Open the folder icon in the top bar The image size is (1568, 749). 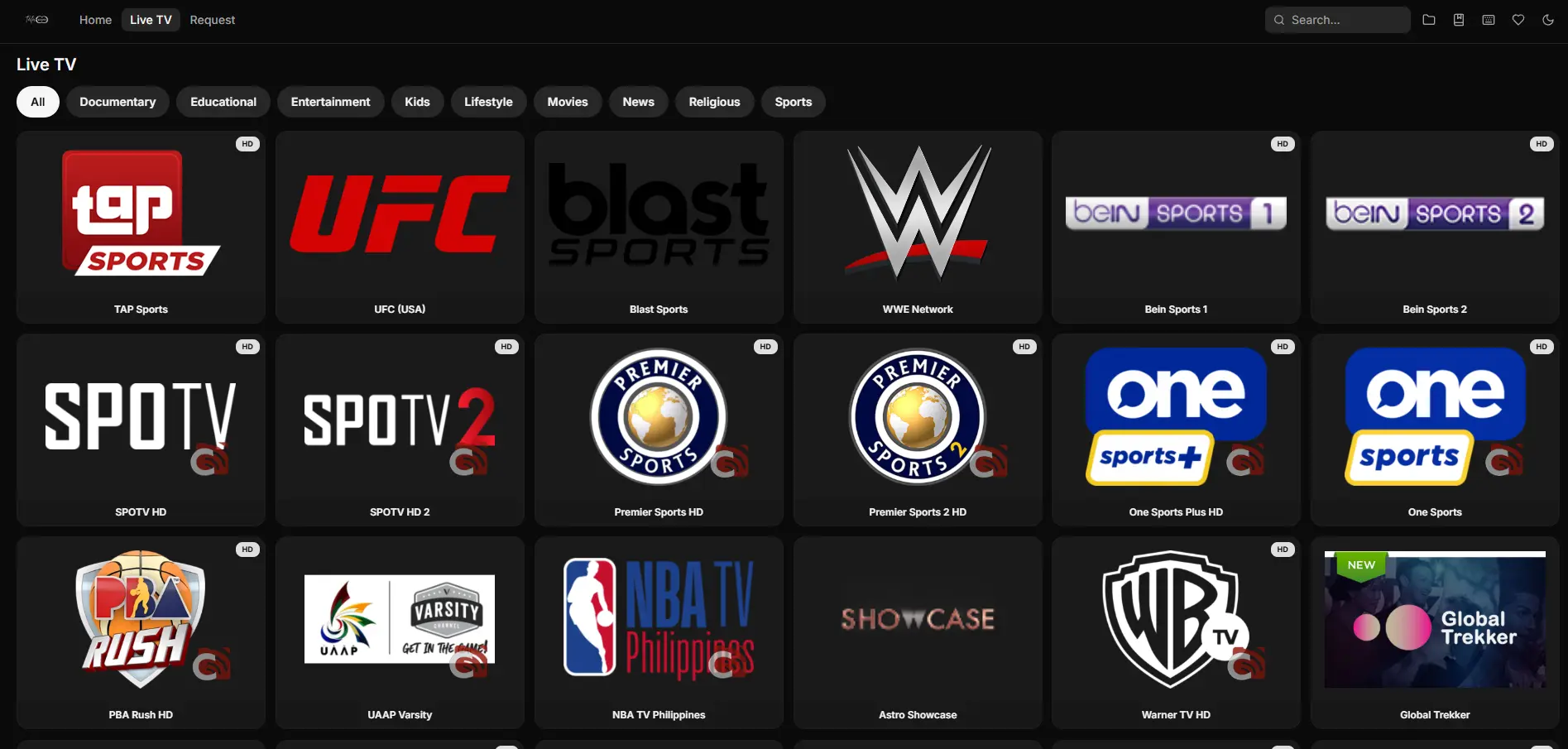coord(1429,20)
